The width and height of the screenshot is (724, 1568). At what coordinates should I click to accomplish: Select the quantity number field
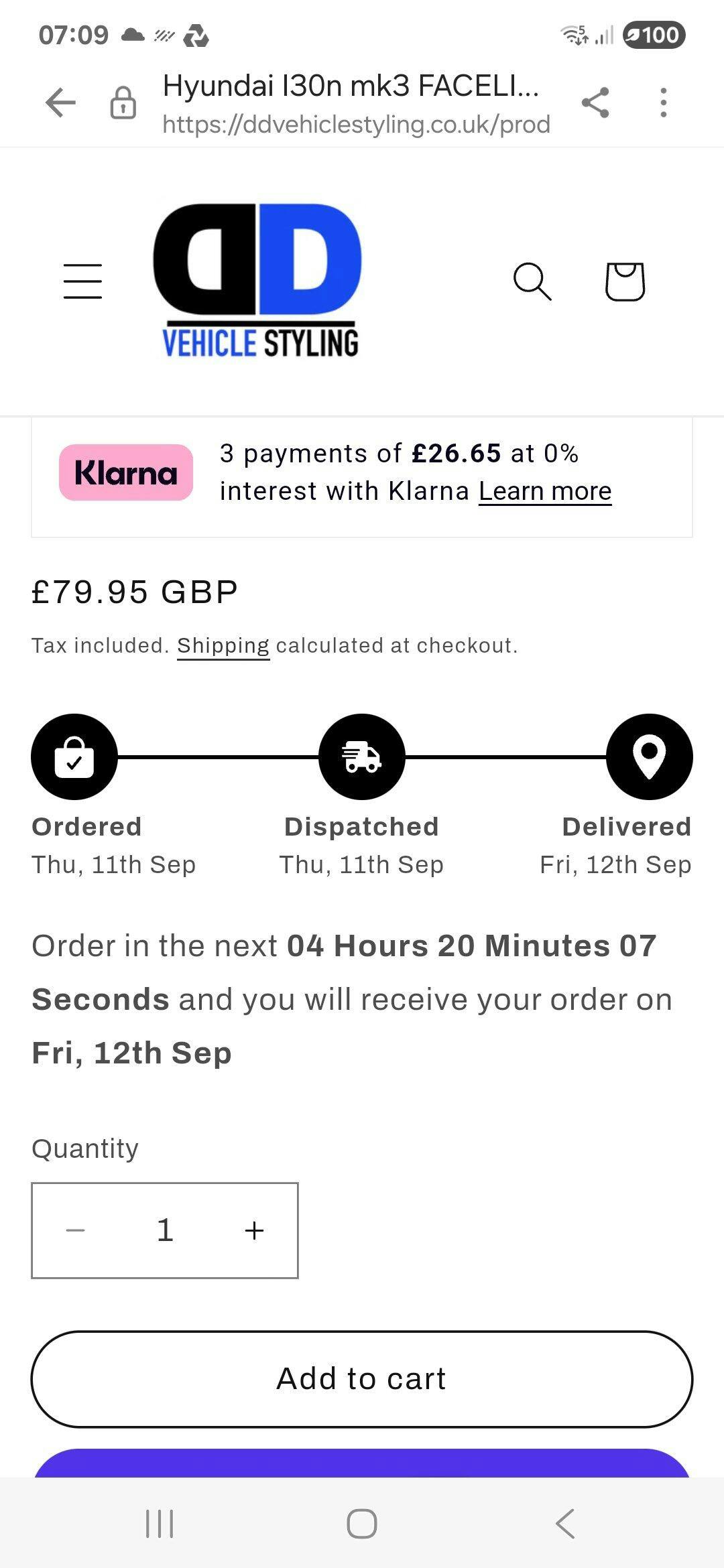click(165, 1230)
